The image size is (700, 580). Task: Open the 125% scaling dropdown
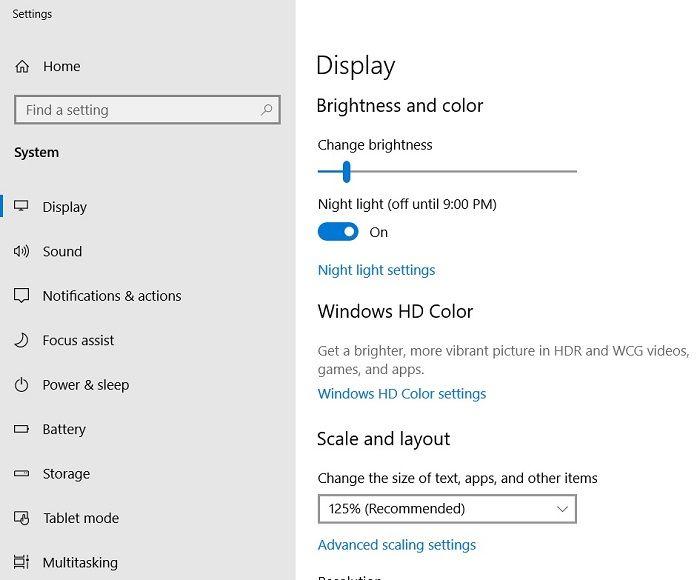(x=447, y=509)
